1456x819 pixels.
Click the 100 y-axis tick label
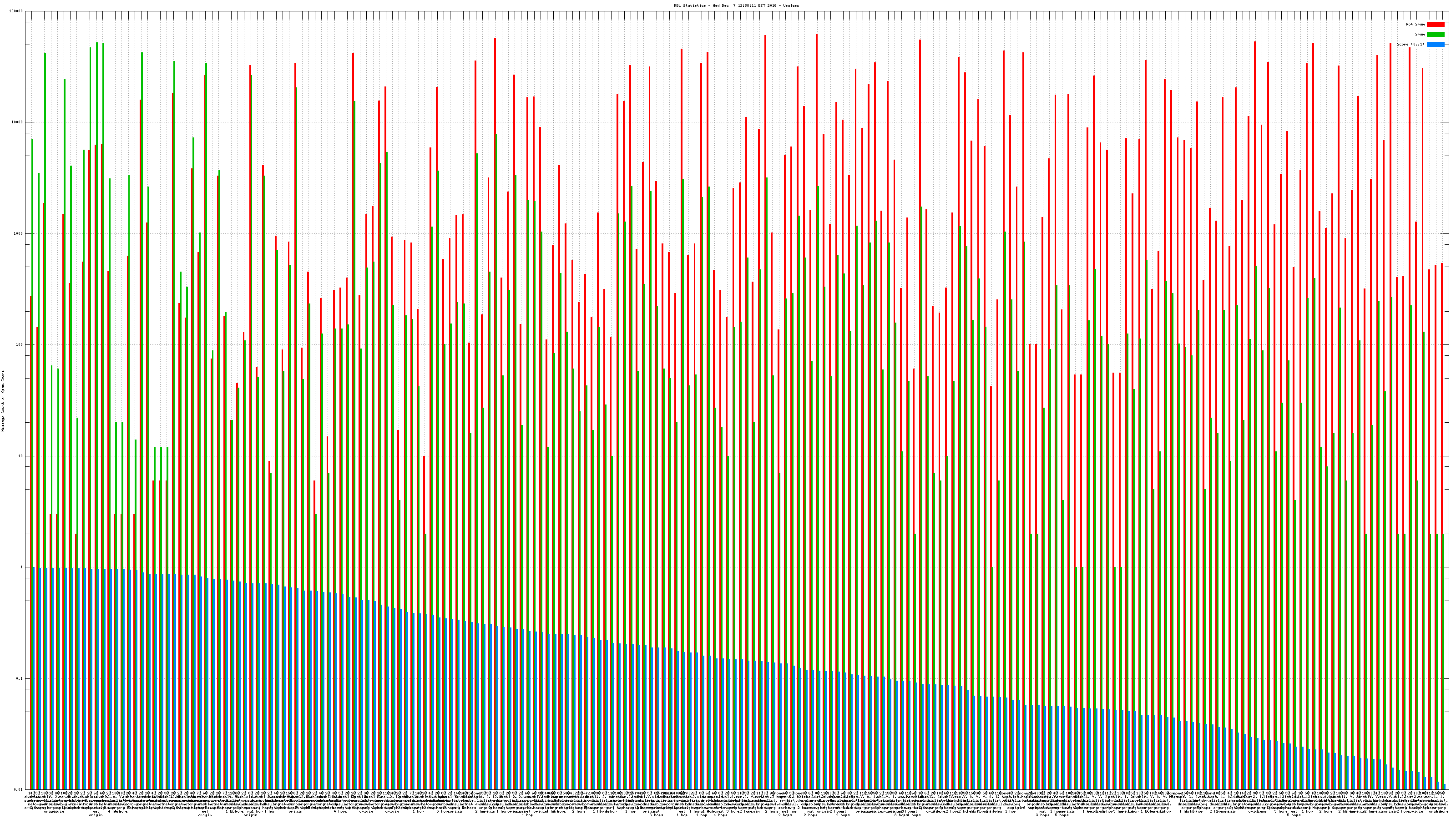point(20,345)
